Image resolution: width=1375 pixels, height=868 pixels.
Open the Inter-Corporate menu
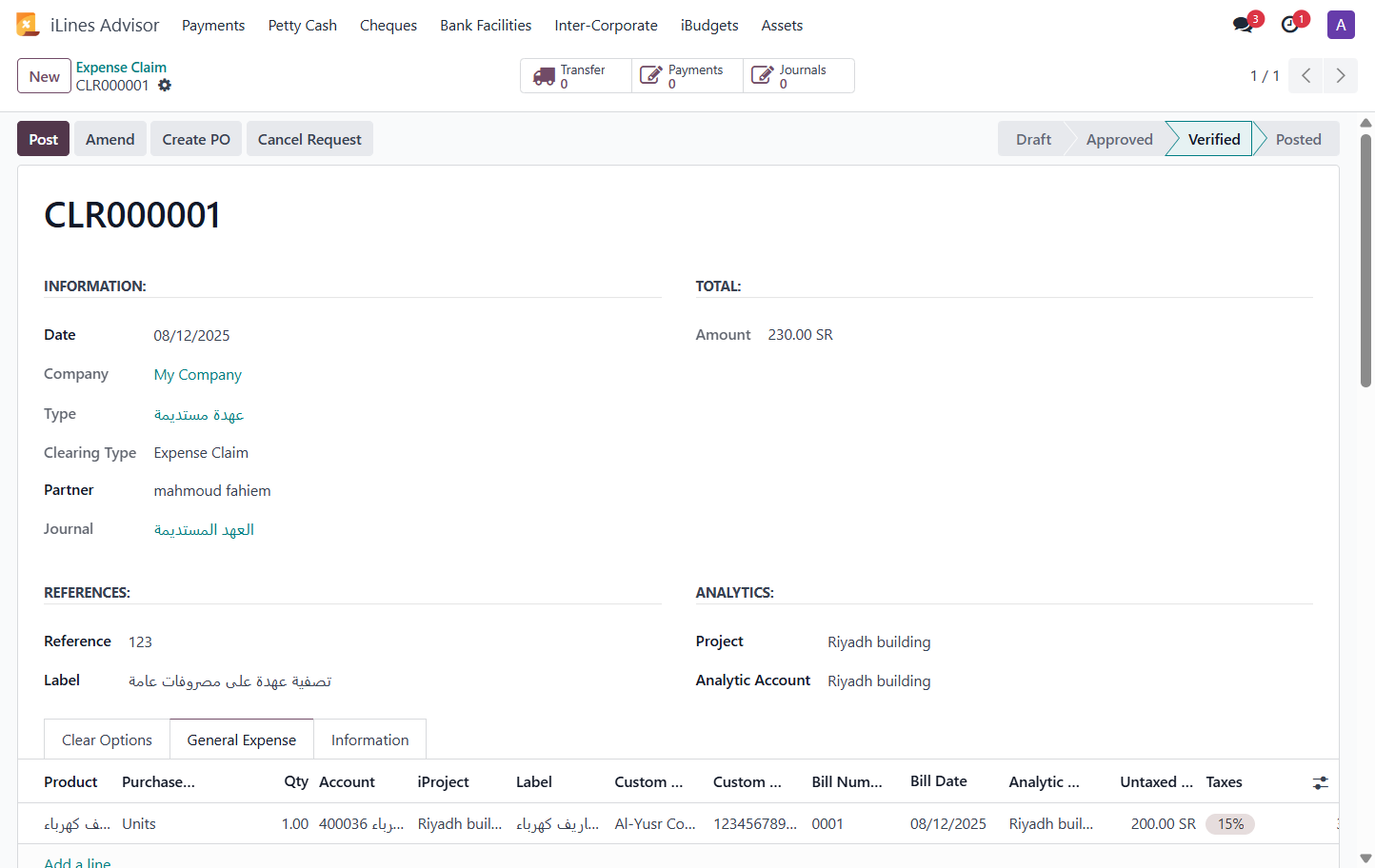pos(607,26)
